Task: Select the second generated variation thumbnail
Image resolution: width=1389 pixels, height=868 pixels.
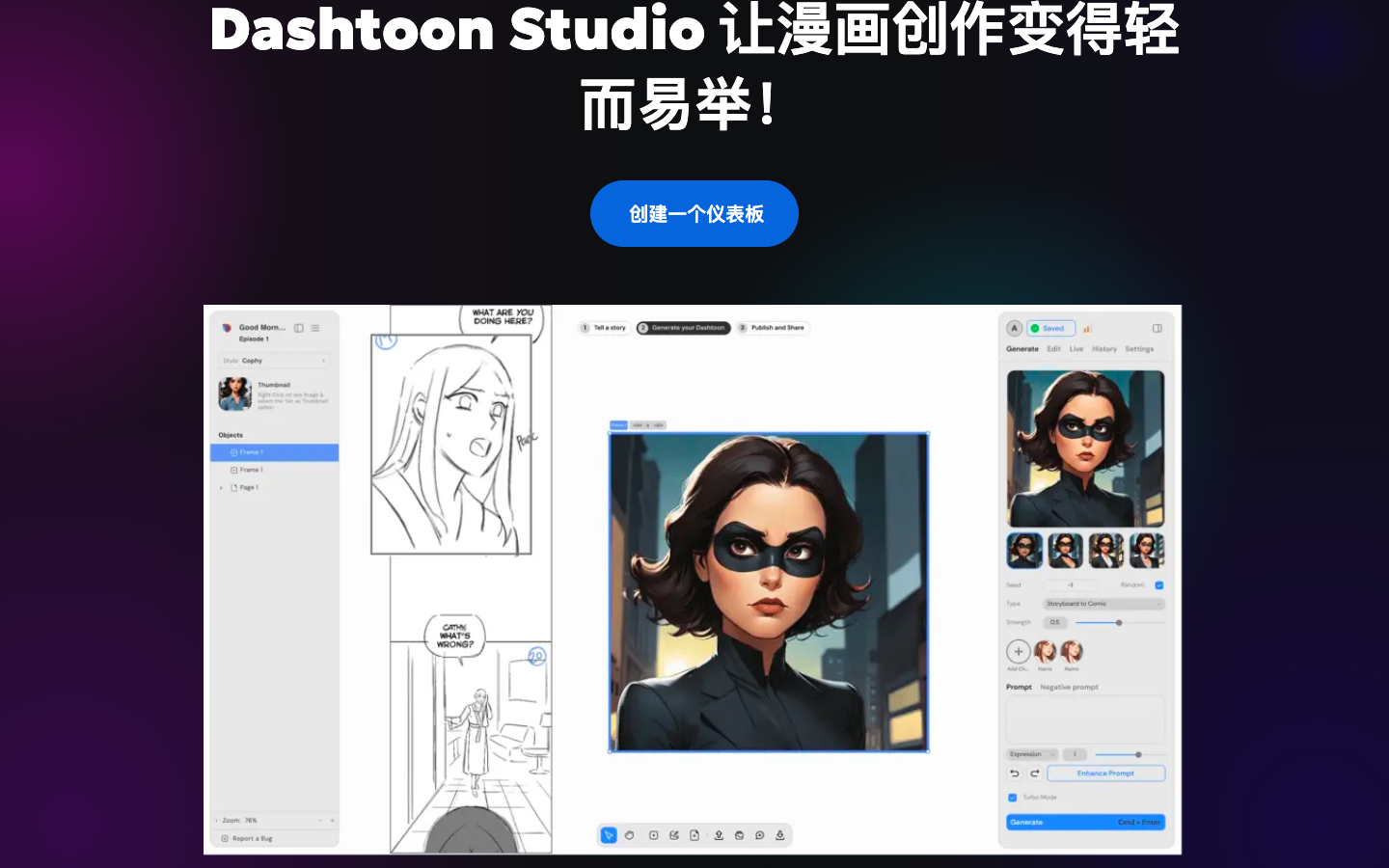Action: pos(1066,551)
